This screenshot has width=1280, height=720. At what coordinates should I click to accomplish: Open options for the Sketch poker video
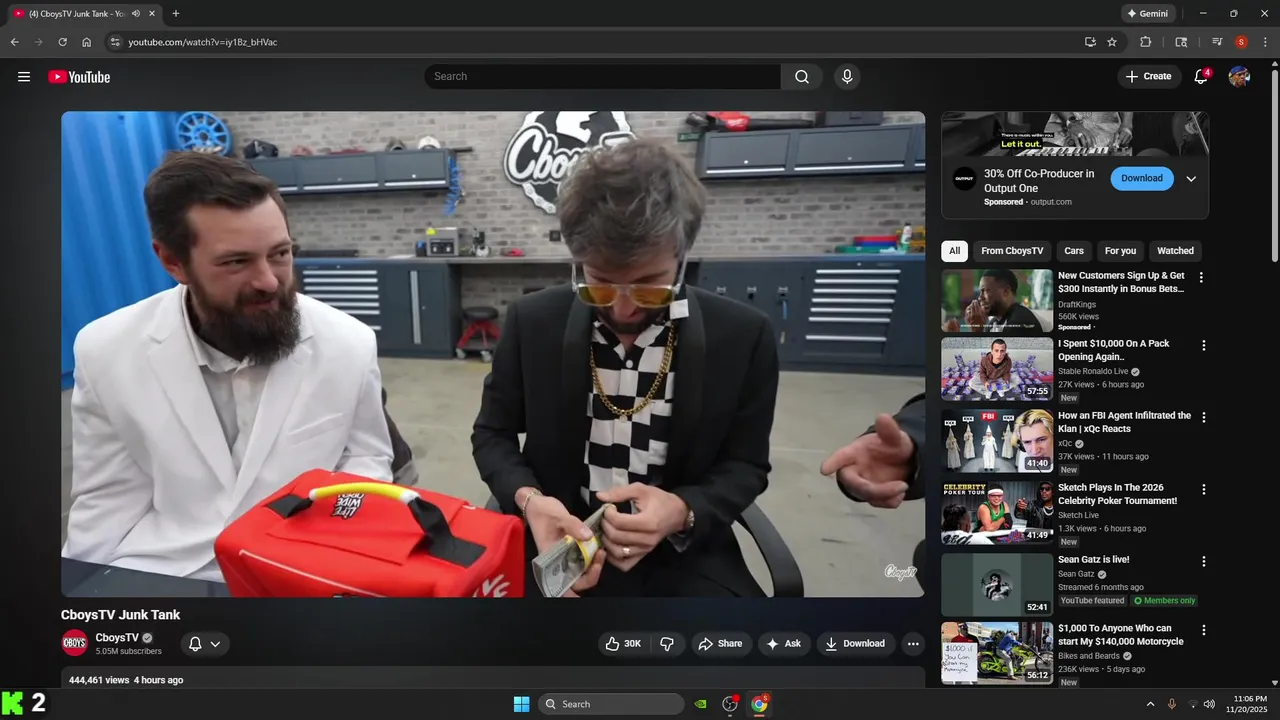coord(1203,490)
